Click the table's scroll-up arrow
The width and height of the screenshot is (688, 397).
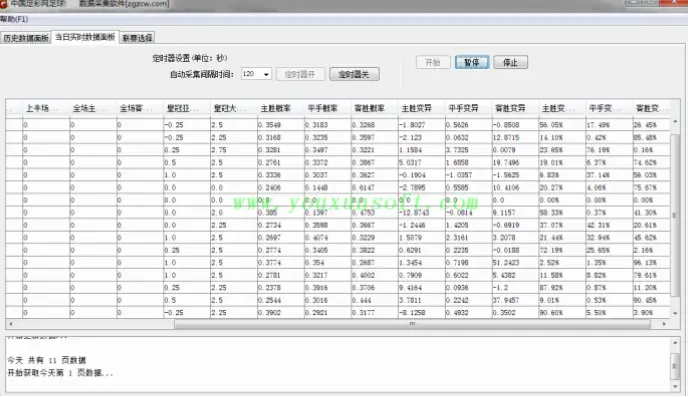click(675, 122)
